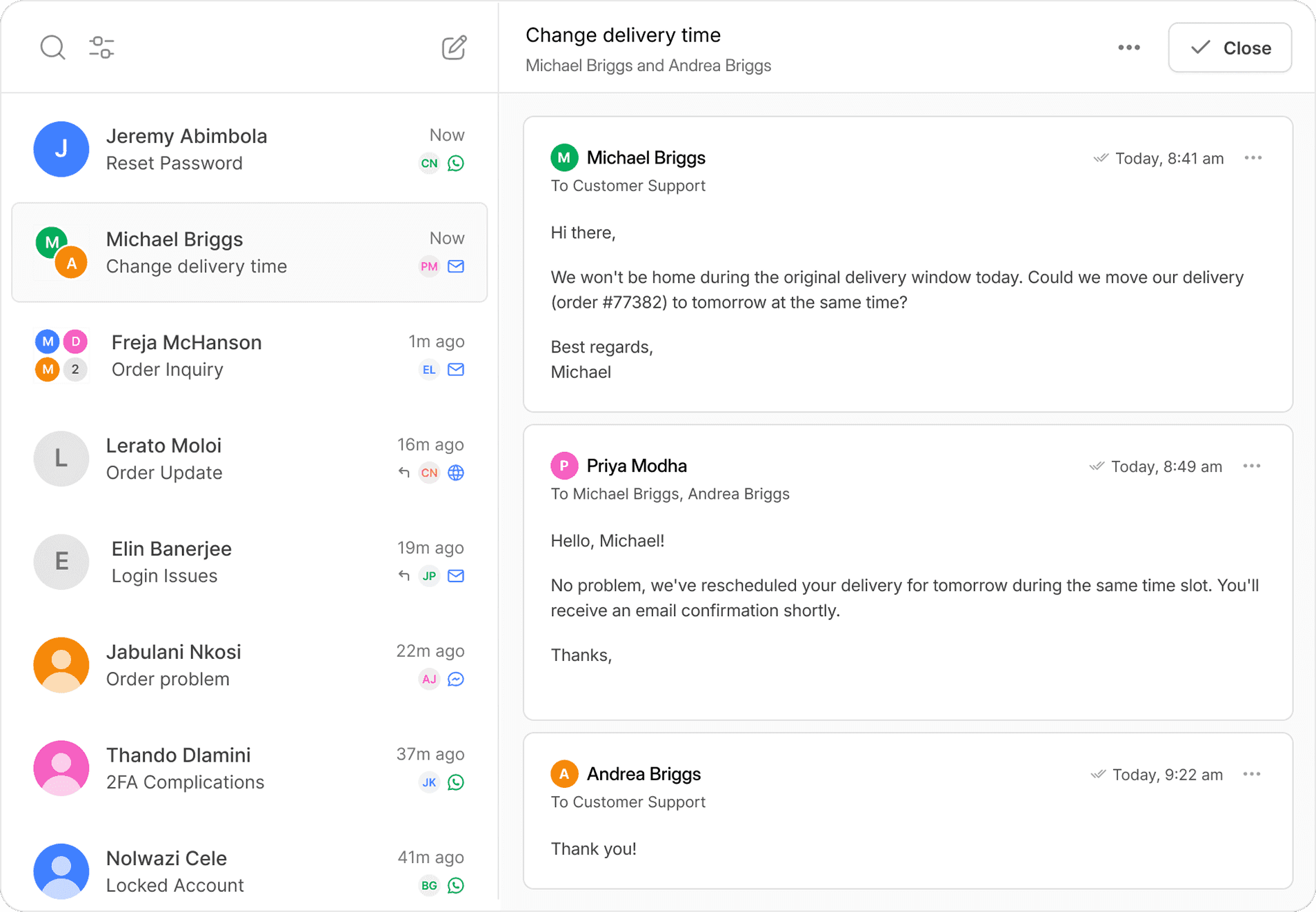Select the +2 participants badge in Freja row
Screen dimensions: 1316x912
75,370
